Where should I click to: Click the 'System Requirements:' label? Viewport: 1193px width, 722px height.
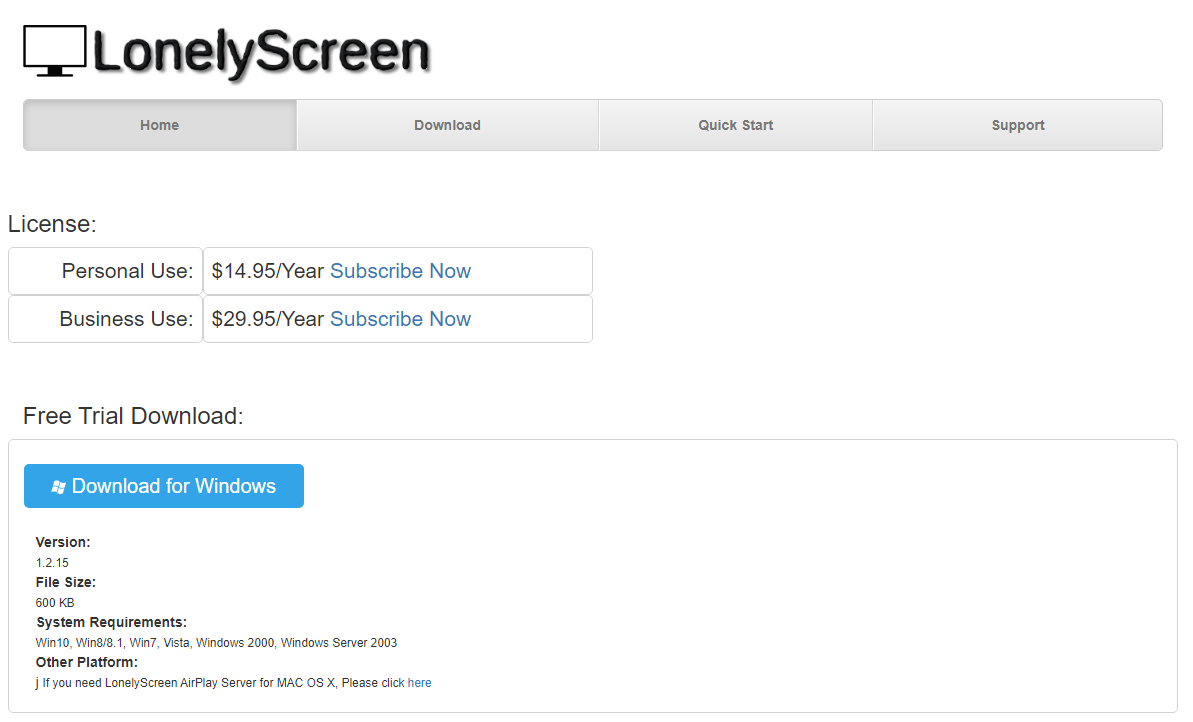point(111,622)
